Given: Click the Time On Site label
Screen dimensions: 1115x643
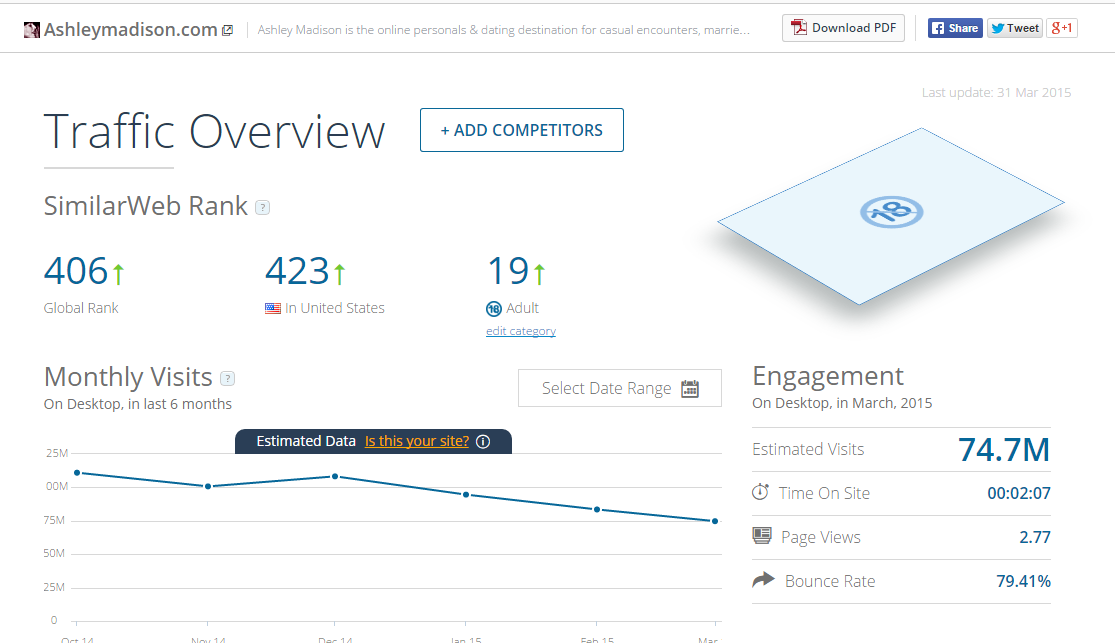Looking at the screenshot, I should coord(824,493).
